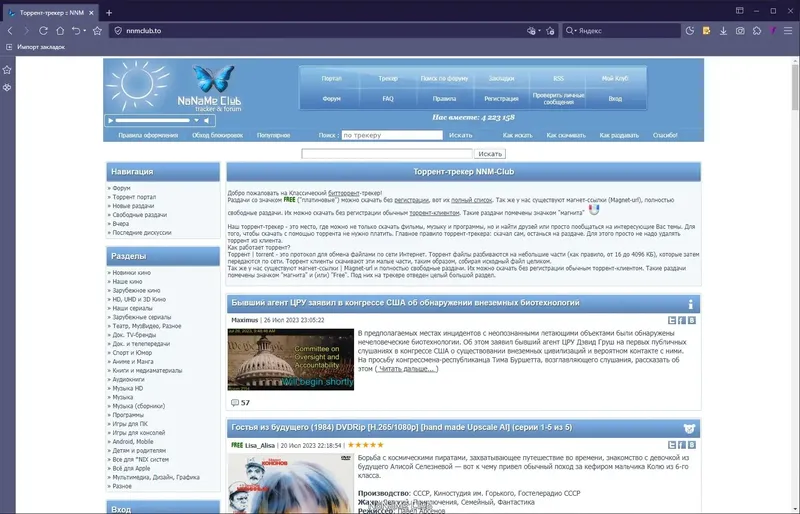Open the Трекер menu item
This screenshot has height=514, width=800.
point(388,79)
